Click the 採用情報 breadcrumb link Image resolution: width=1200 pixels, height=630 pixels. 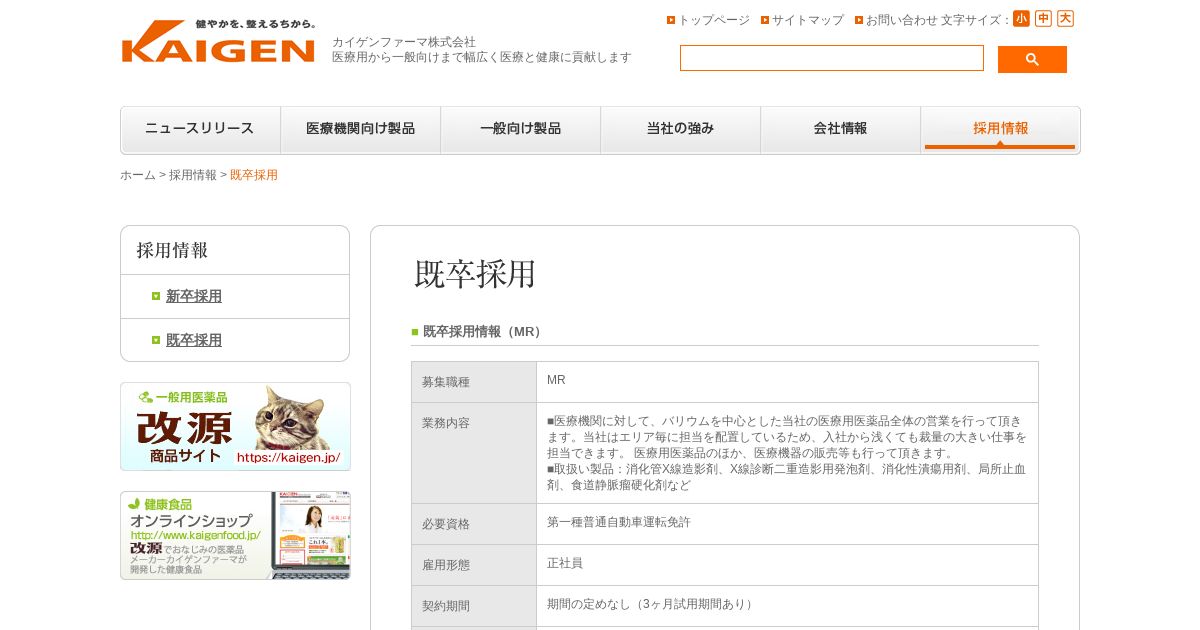click(x=193, y=175)
